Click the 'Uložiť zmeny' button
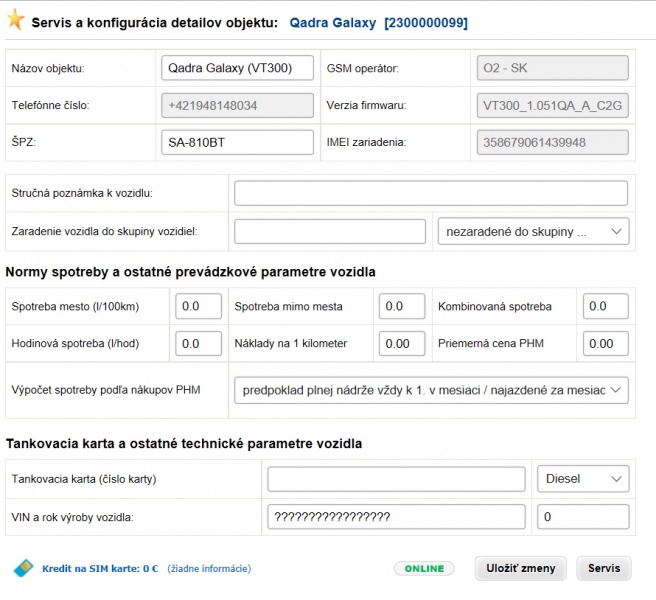656x600 pixels. click(x=520, y=568)
